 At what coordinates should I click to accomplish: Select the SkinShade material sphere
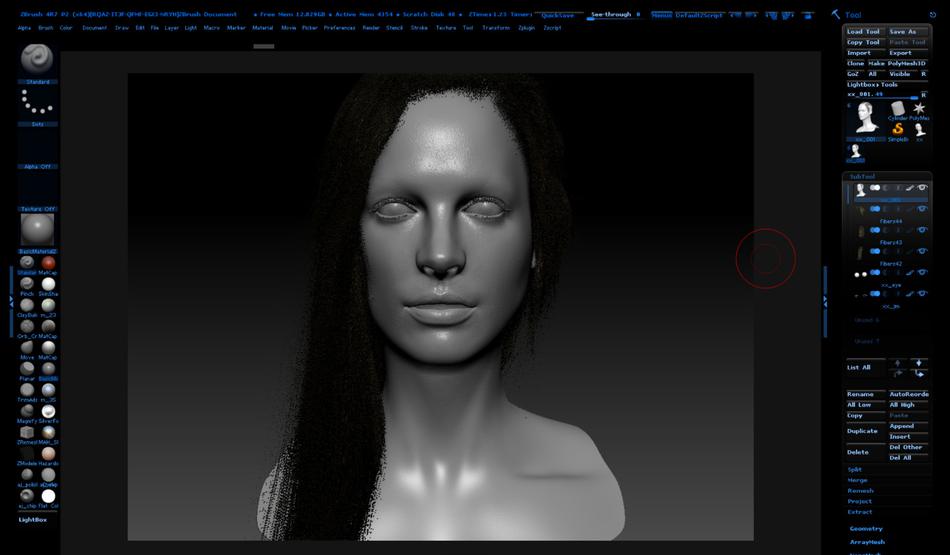click(x=48, y=284)
